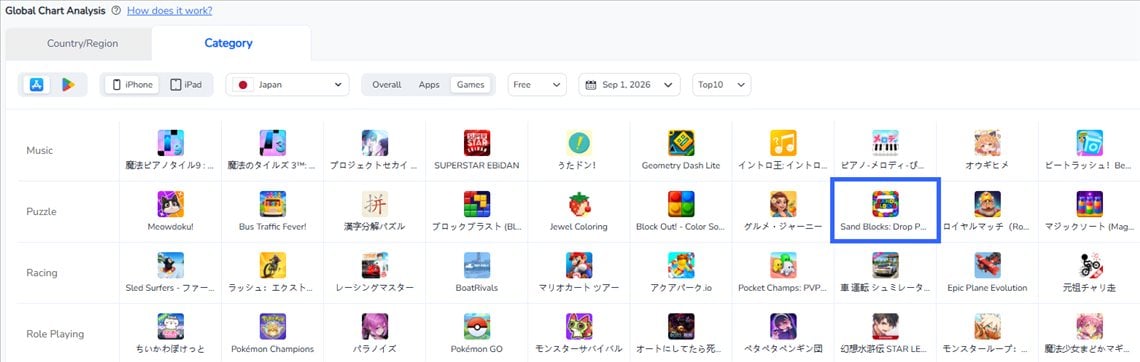Open the Mario Kart Tour icon
This screenshot has width=1140, height=362.
pos(579,265)
